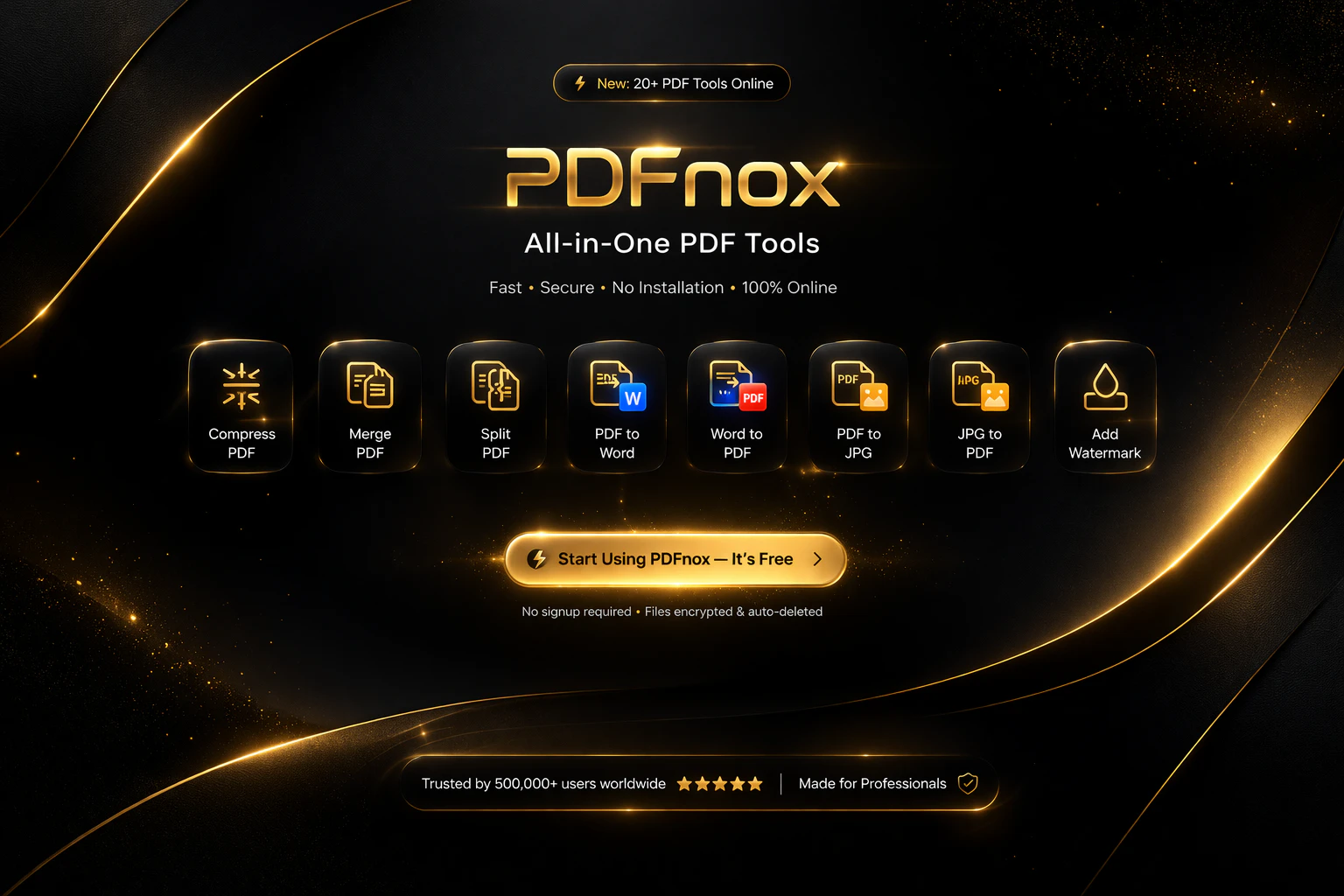Select the Compress PDF tool
This screenshot has height=896, width=1344.
(x=240, y=406)
